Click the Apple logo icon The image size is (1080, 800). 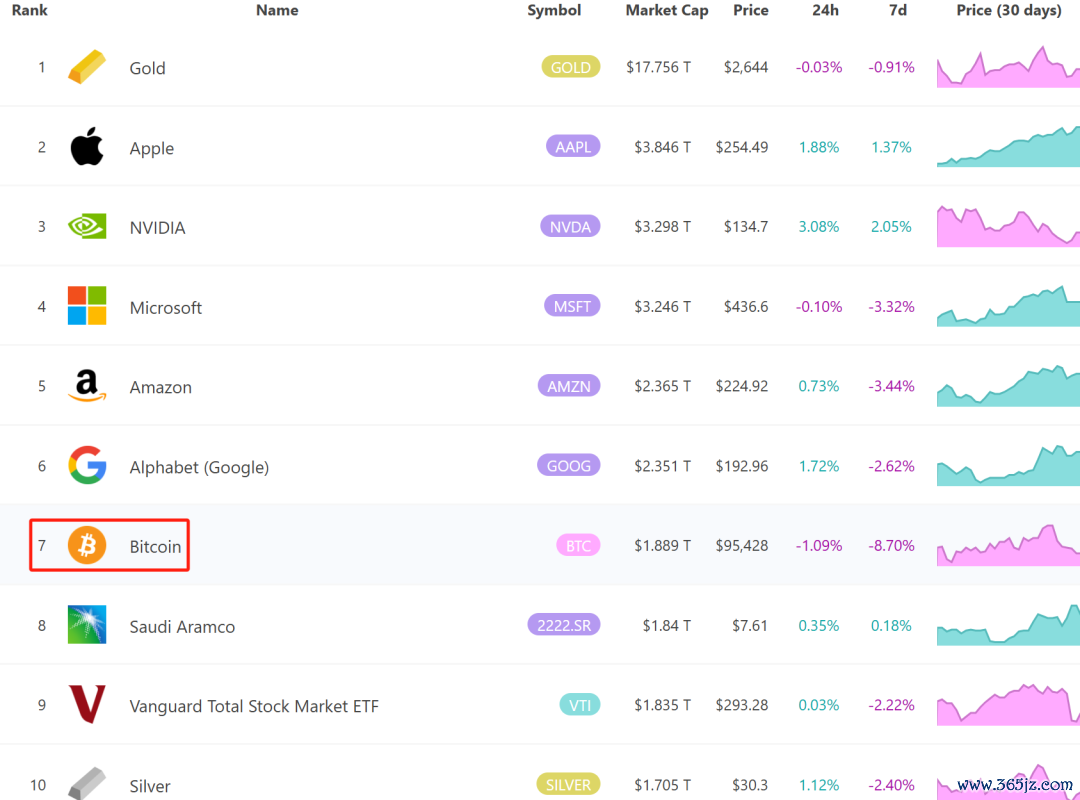(x=87, y=147)
